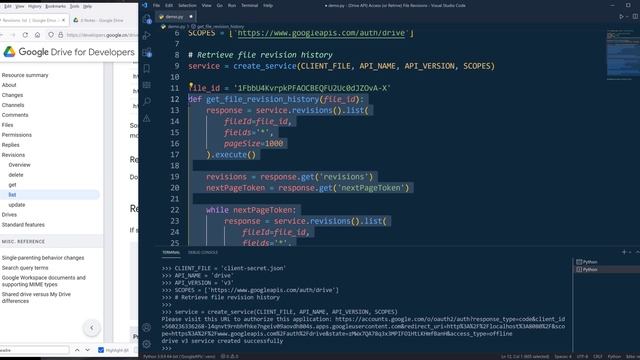Collapse the docs sidebar with the chevron button

coord(91,328)
